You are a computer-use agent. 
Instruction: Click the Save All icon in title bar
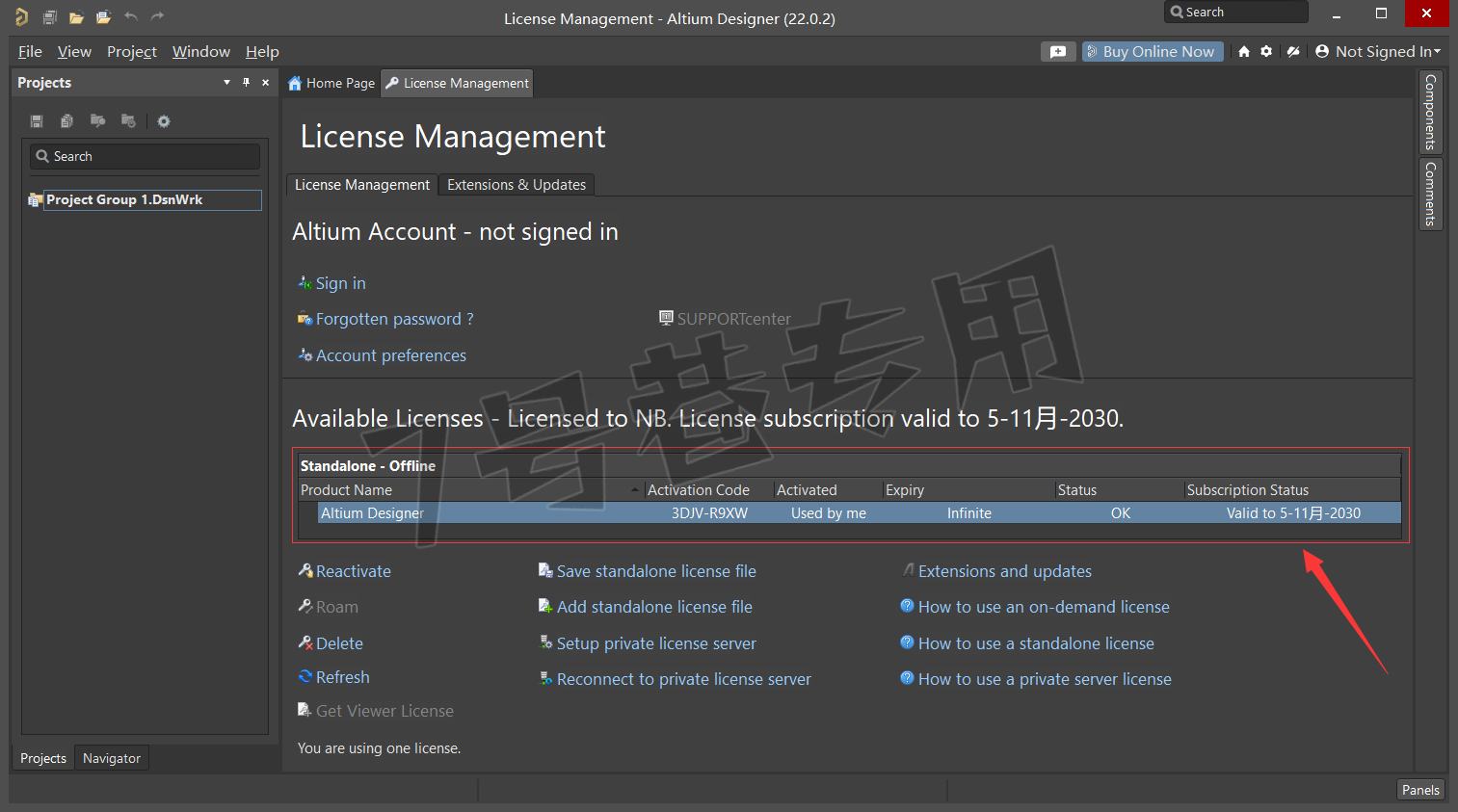(49, 16)
